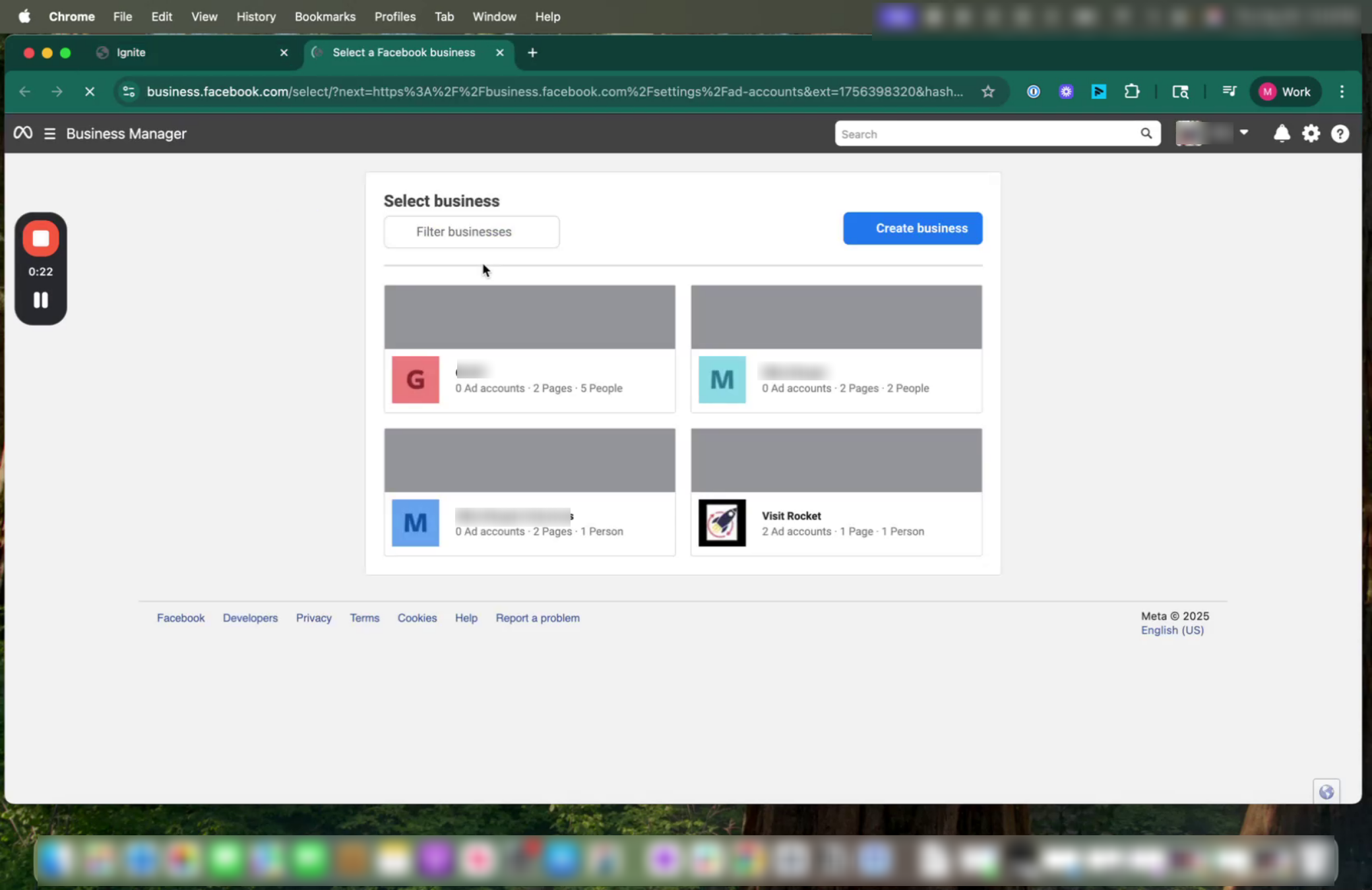Open the Facebook footer link
The width and height of the screenshot is (1372, 890).
pos(181,618)
